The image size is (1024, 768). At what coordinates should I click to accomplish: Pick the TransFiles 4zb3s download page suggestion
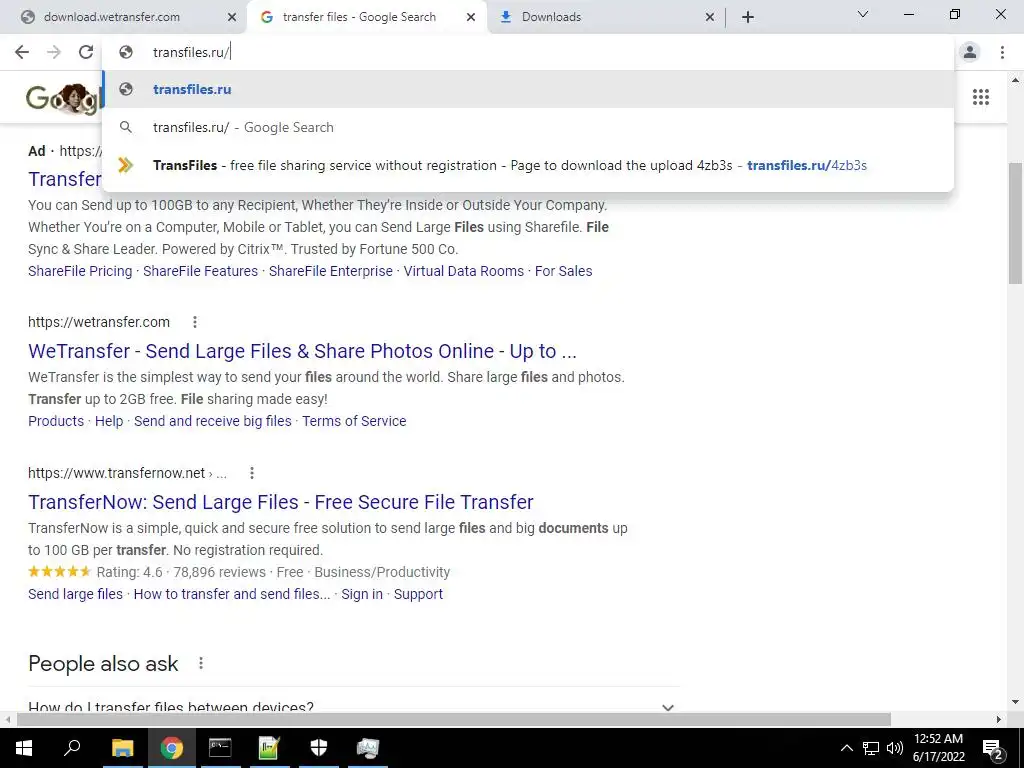point(528,165)
